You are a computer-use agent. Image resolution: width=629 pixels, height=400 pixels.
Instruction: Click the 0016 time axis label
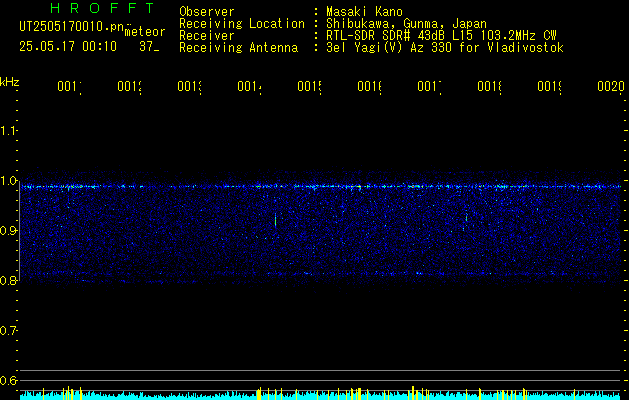370,86
